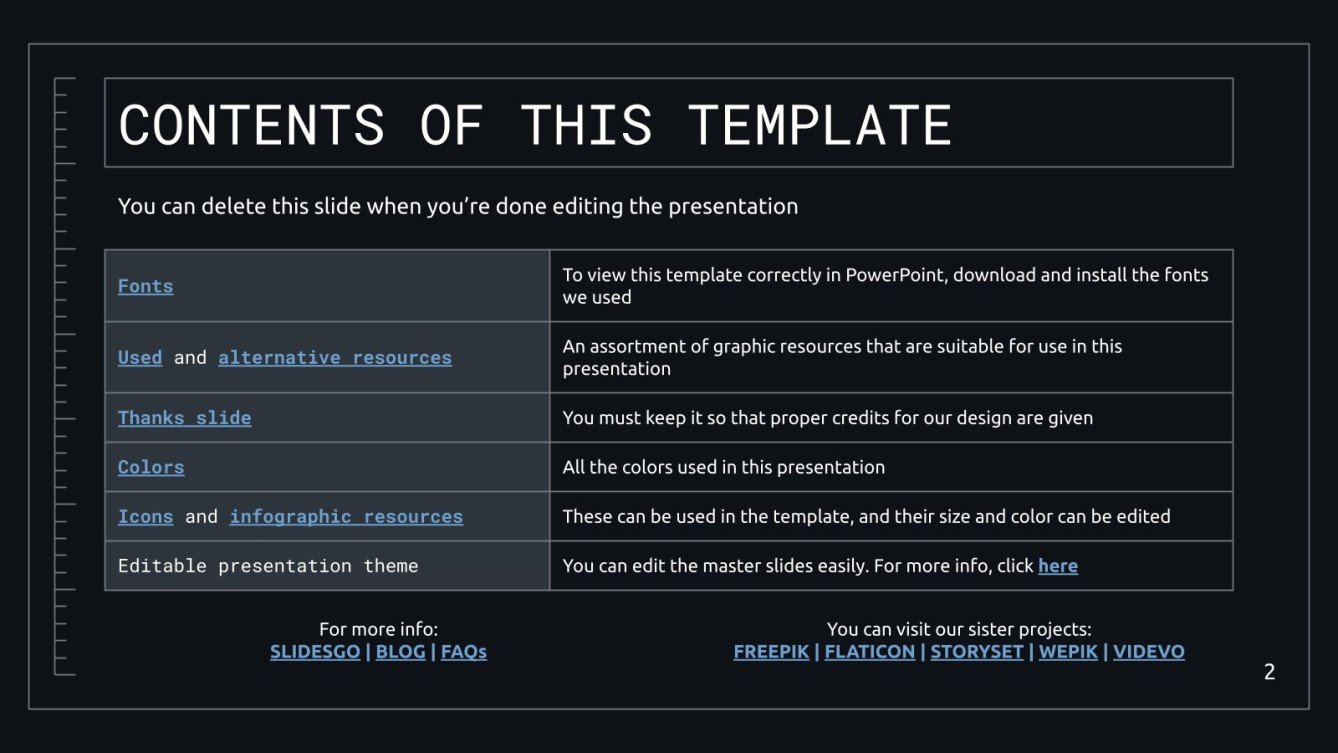
Task: Visit the VIDEVO link
Action: click(x=1149, y=652)
